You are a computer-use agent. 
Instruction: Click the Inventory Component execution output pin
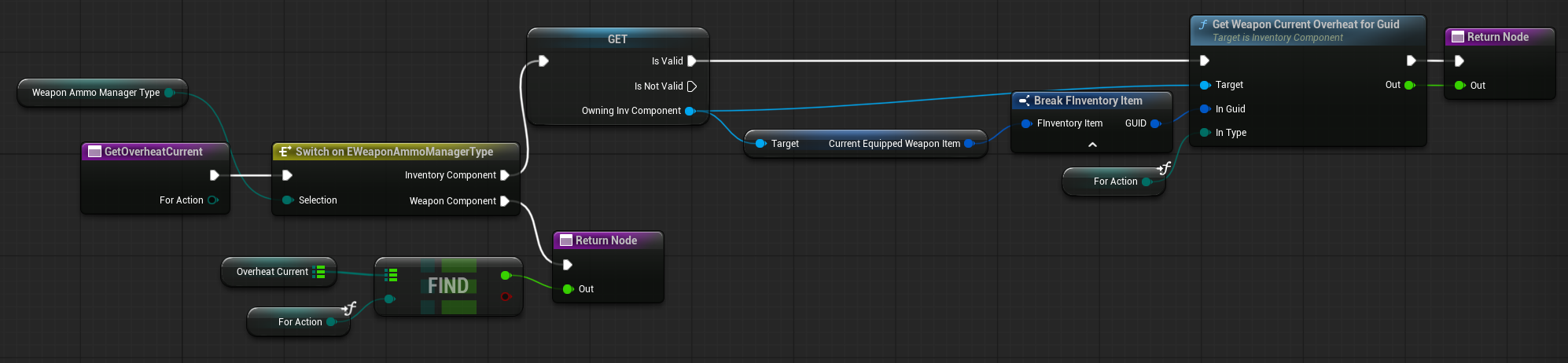coord(505,175)
